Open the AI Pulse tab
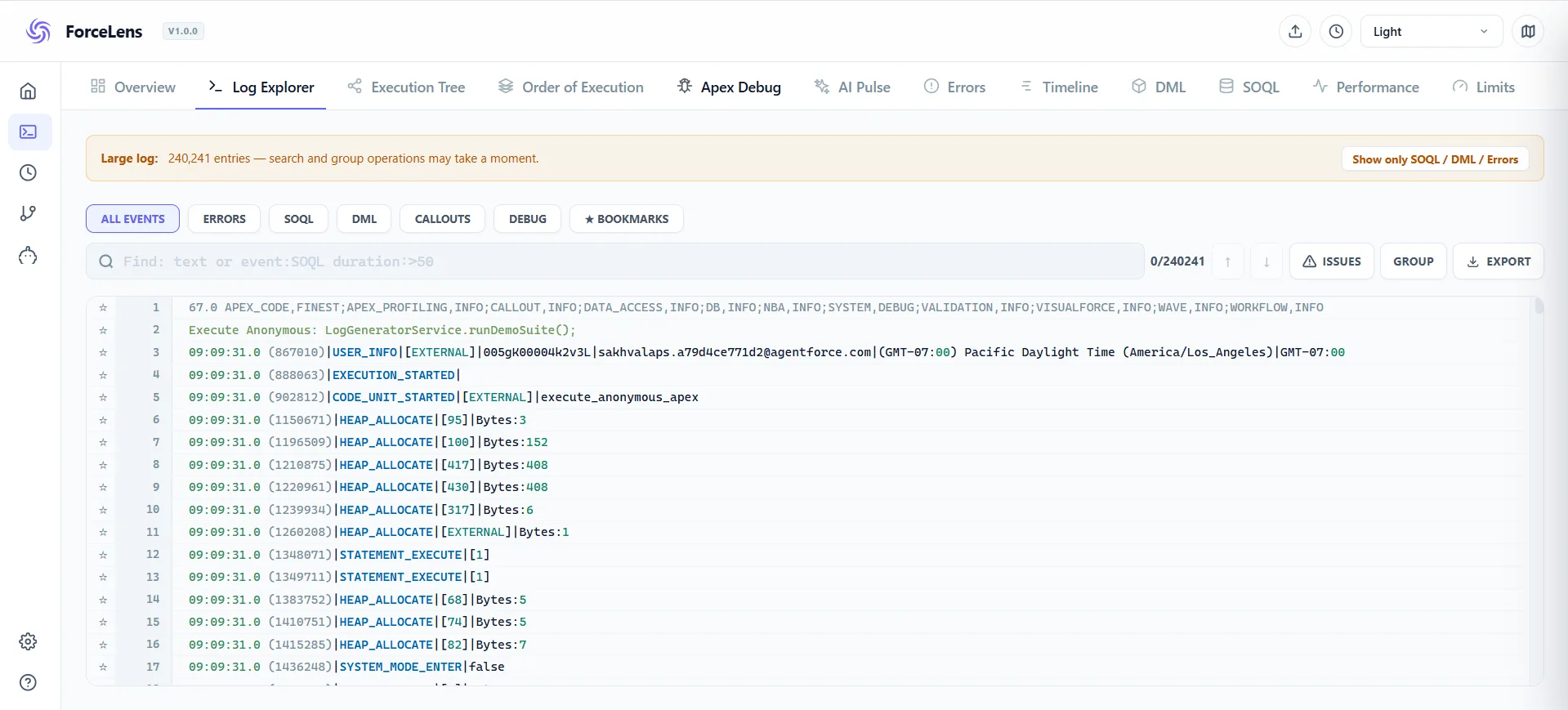The image size is (1568, 710). pyautogui.click(x=852, y=87)
